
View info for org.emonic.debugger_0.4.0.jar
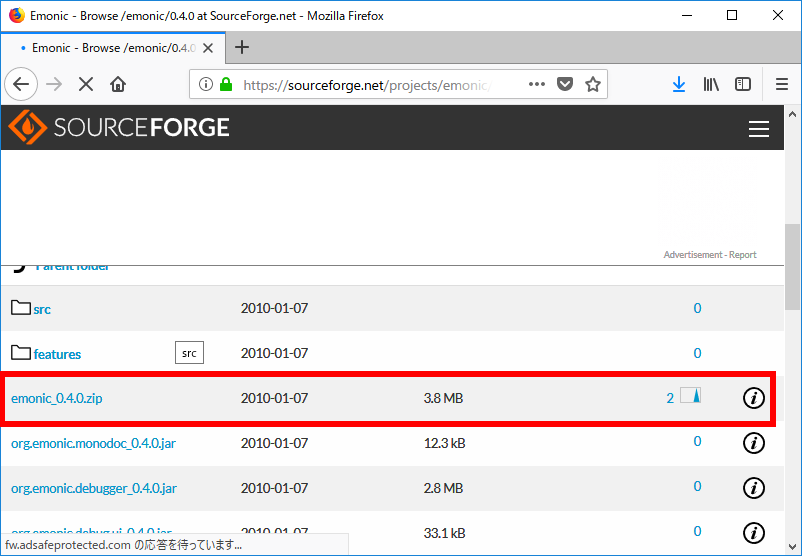click(x=753, y=488)
